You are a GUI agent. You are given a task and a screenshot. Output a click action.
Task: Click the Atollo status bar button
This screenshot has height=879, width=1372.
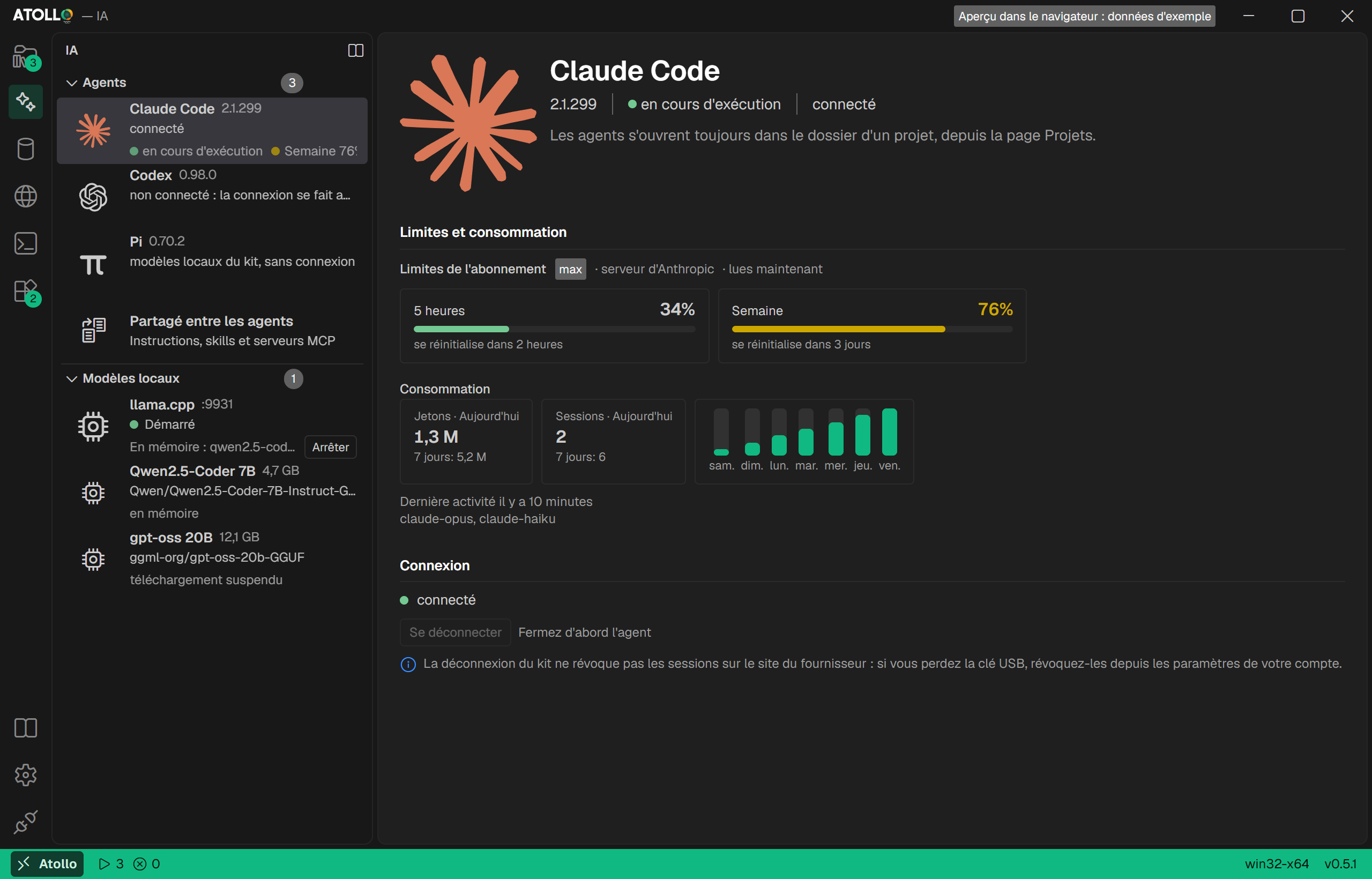[47, 863]
